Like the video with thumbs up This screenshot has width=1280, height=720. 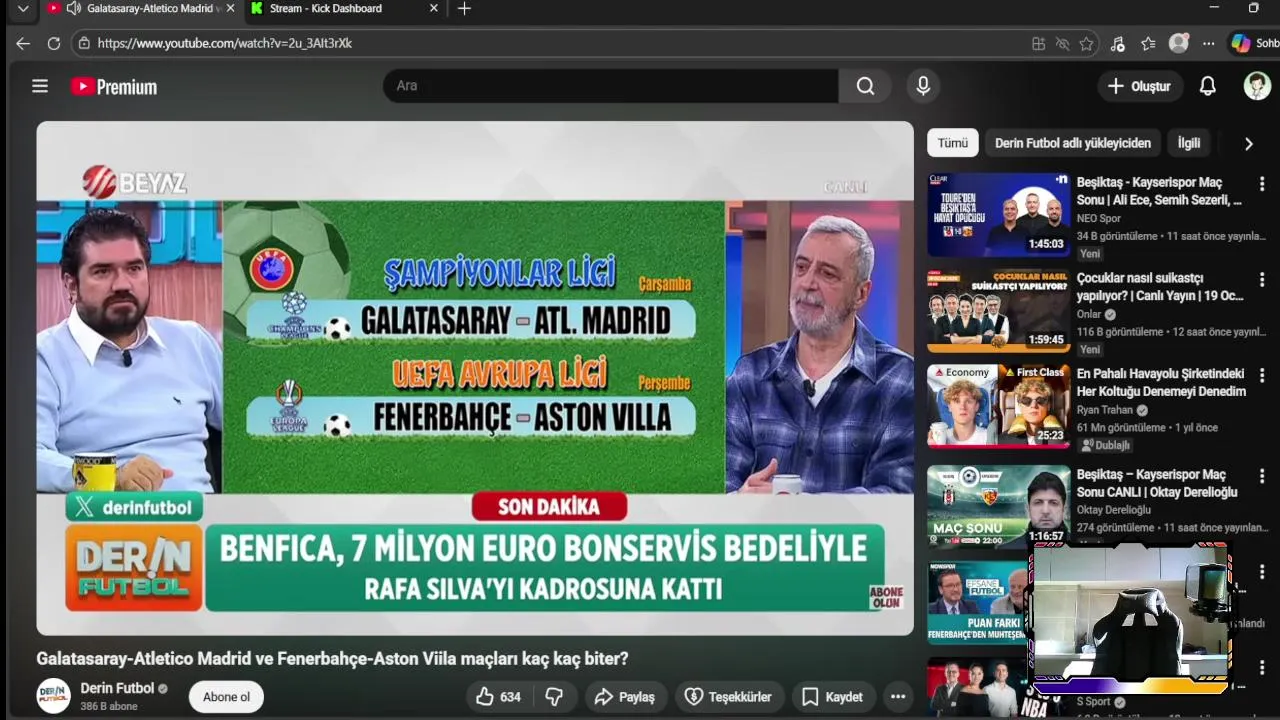498,697
